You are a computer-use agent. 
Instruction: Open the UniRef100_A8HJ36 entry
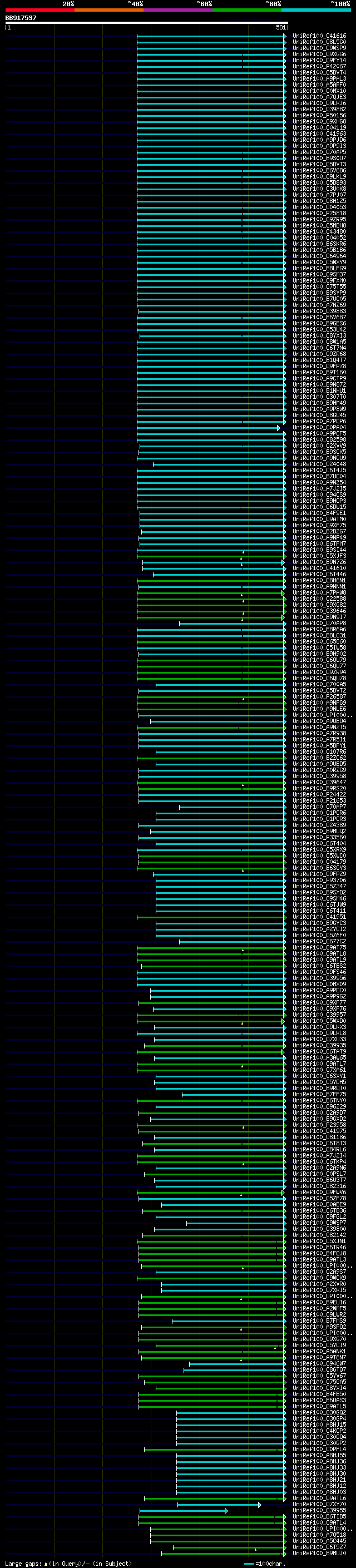pyautogui.click(x=319, y=1461)
